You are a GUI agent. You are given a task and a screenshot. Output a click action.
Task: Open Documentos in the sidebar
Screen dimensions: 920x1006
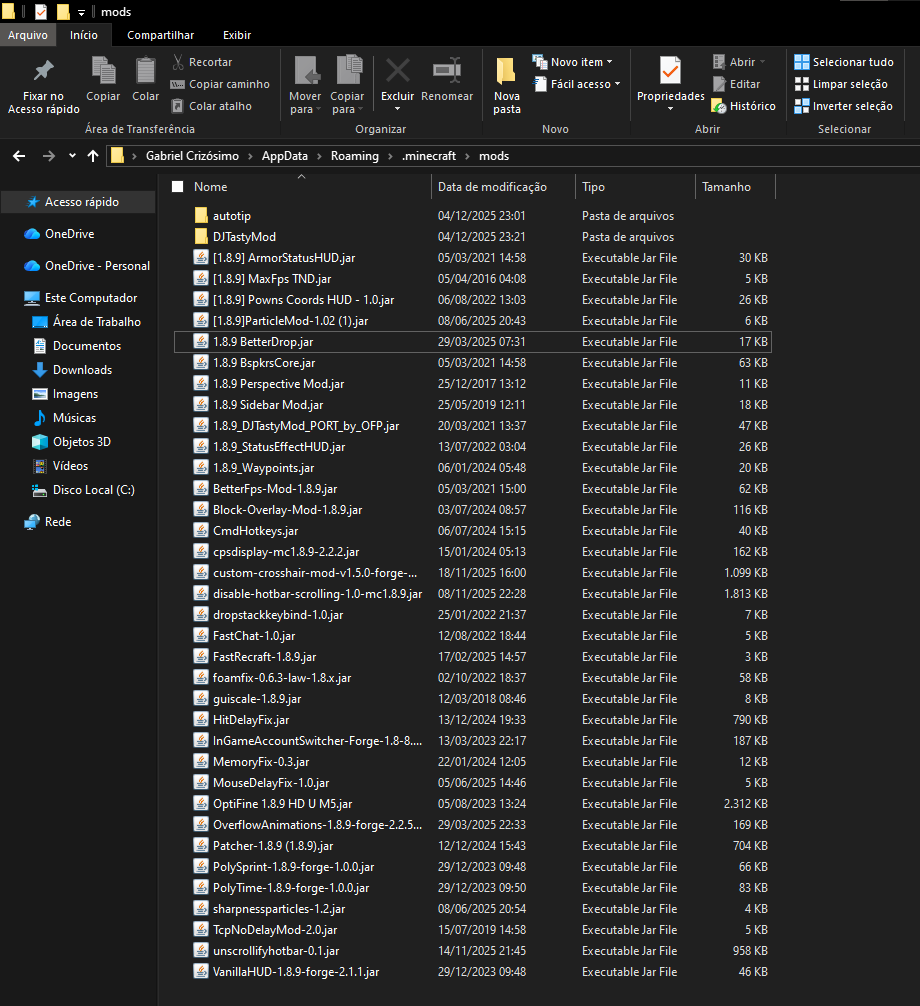click(x=77, y=346)
